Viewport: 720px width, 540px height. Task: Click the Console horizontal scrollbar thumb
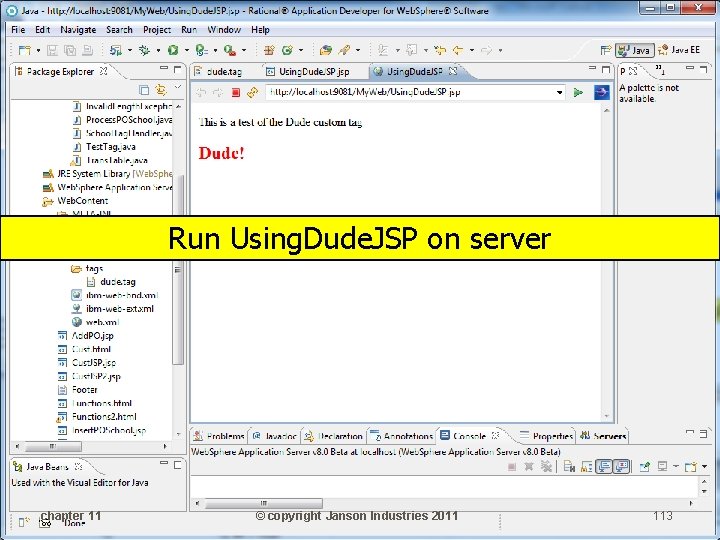(x=263, y=503)
